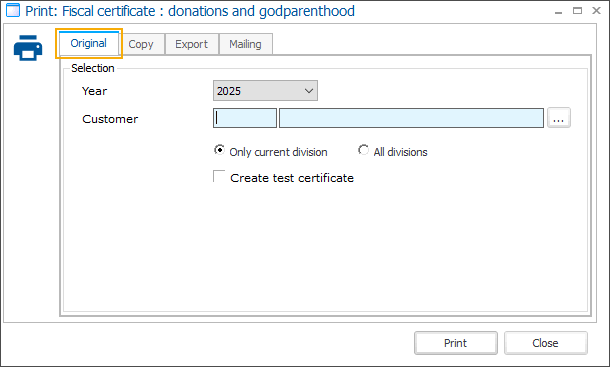Close the dialog with the X button
The height and width of the screenshot is (367, 610).
coord(596,11)
